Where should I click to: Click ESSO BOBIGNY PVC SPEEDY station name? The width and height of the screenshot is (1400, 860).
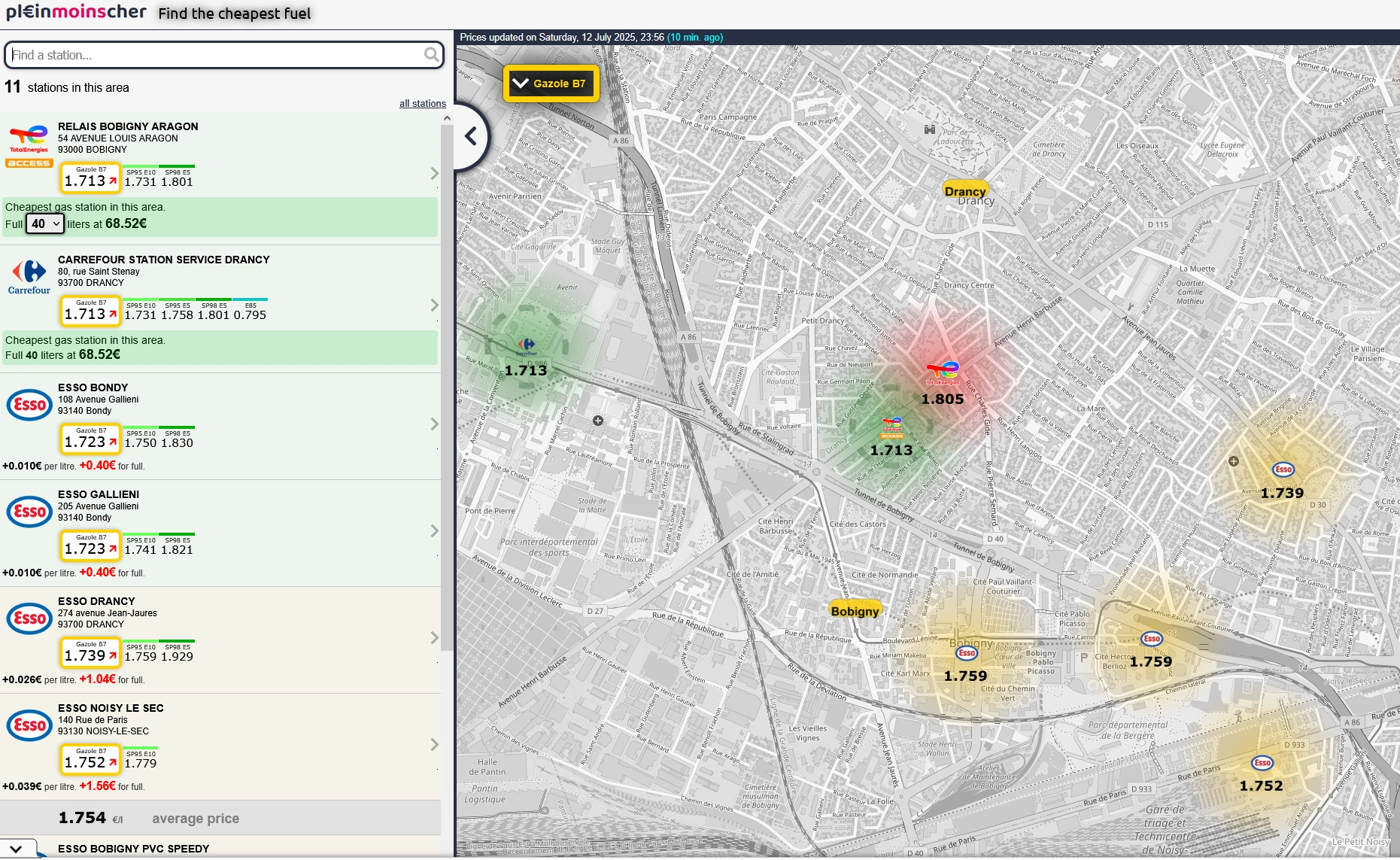[x=133, y=849]
